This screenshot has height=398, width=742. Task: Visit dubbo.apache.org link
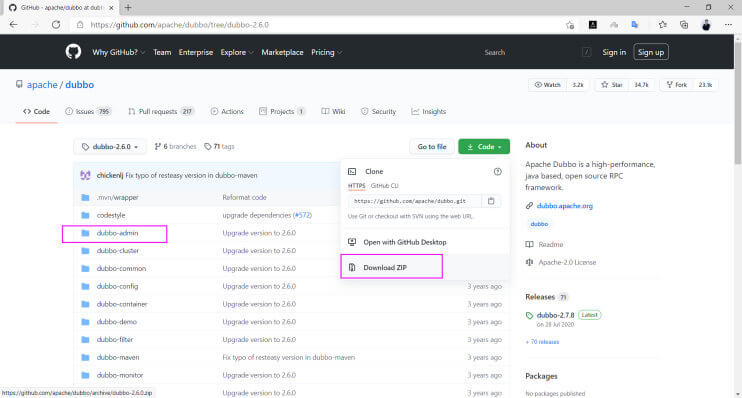(x=565, y=206)
